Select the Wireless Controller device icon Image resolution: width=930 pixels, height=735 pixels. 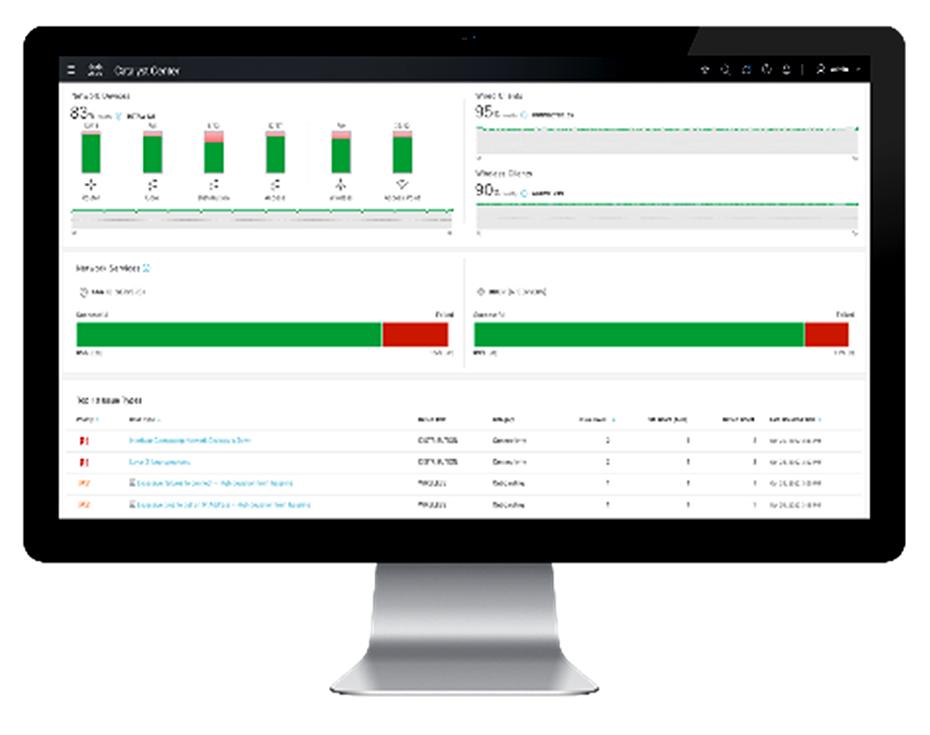tap(340, 184)
